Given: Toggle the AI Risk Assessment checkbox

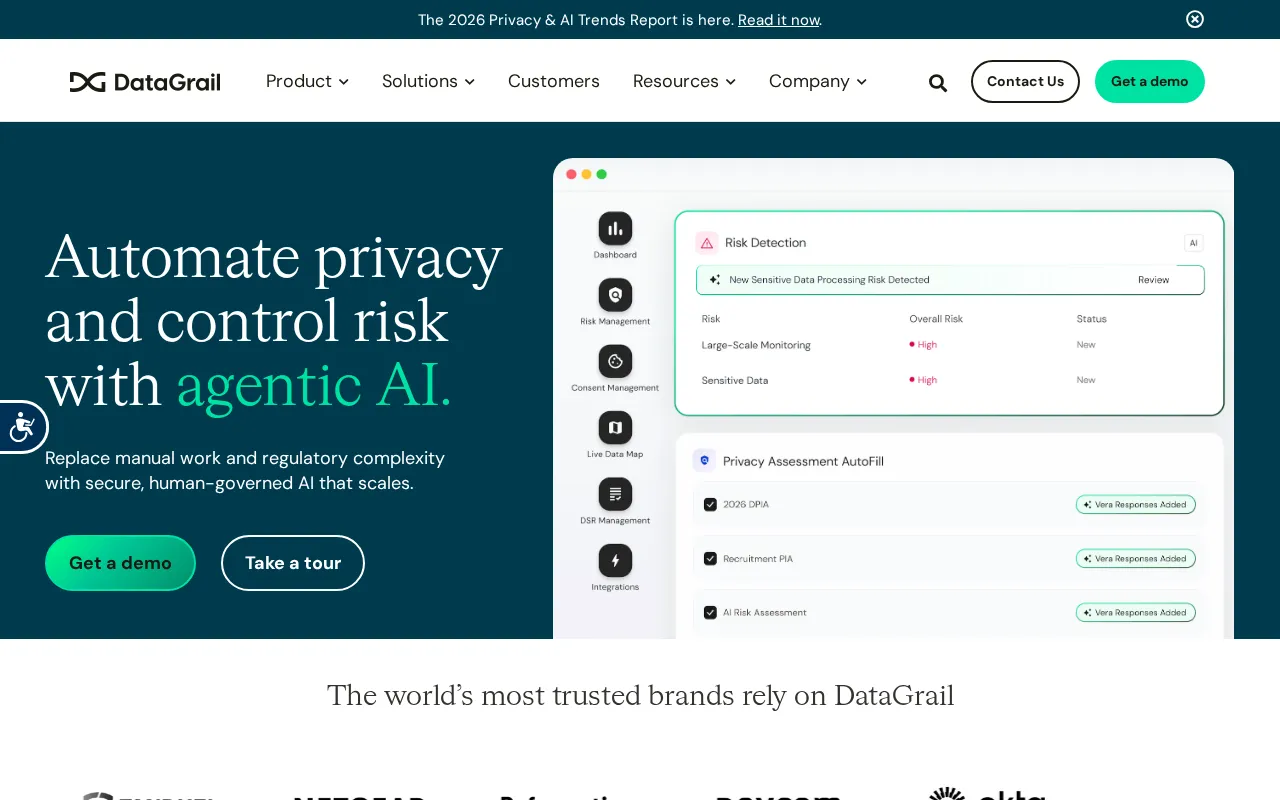Looking at the screenshot, I should 710,613.
